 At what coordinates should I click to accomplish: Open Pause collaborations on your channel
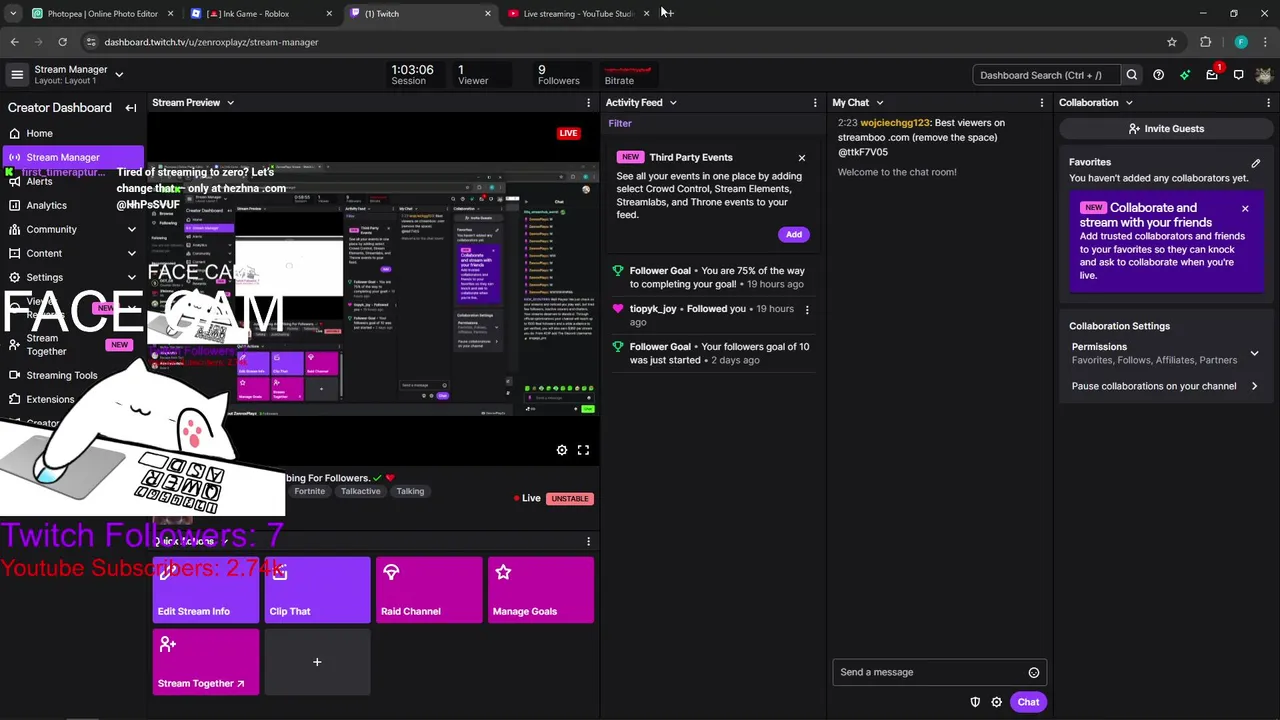coord(1165,386)
